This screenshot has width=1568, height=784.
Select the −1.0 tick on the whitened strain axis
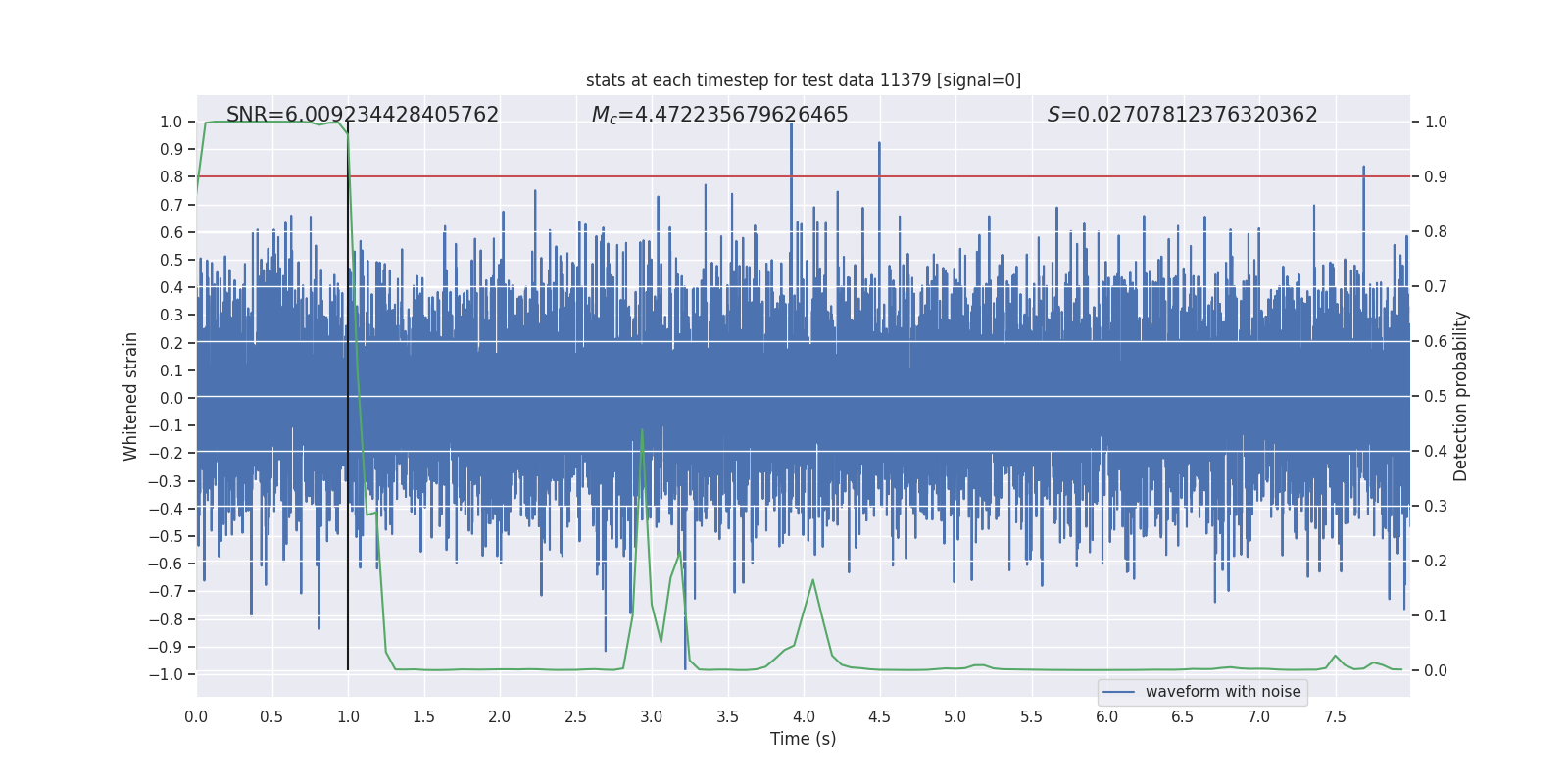coord(166,674)
